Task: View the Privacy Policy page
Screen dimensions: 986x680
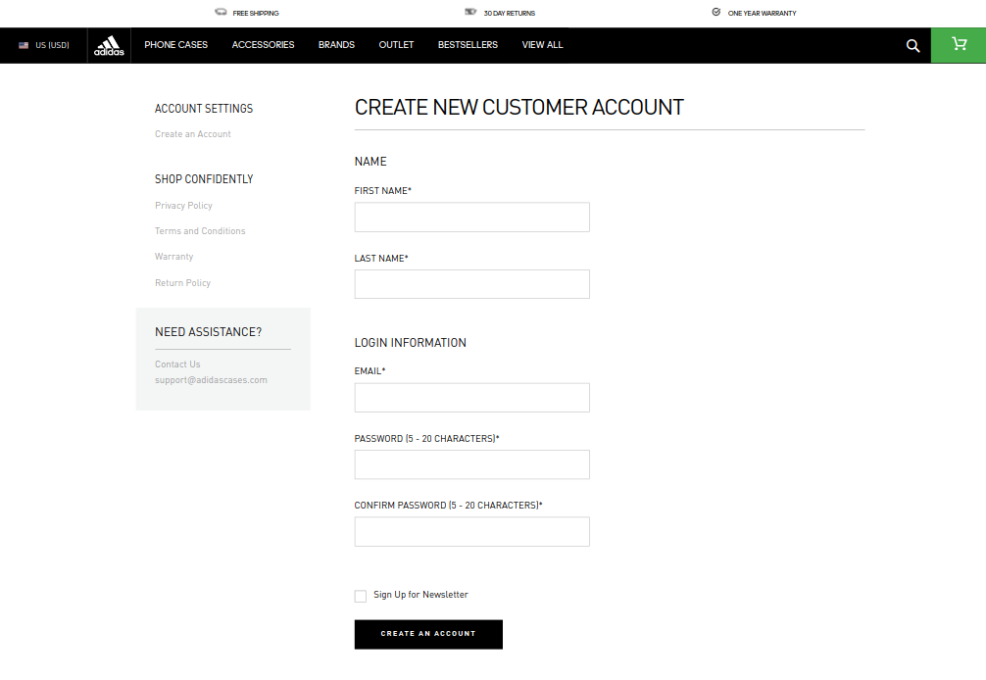Action: tap(183, 205)
